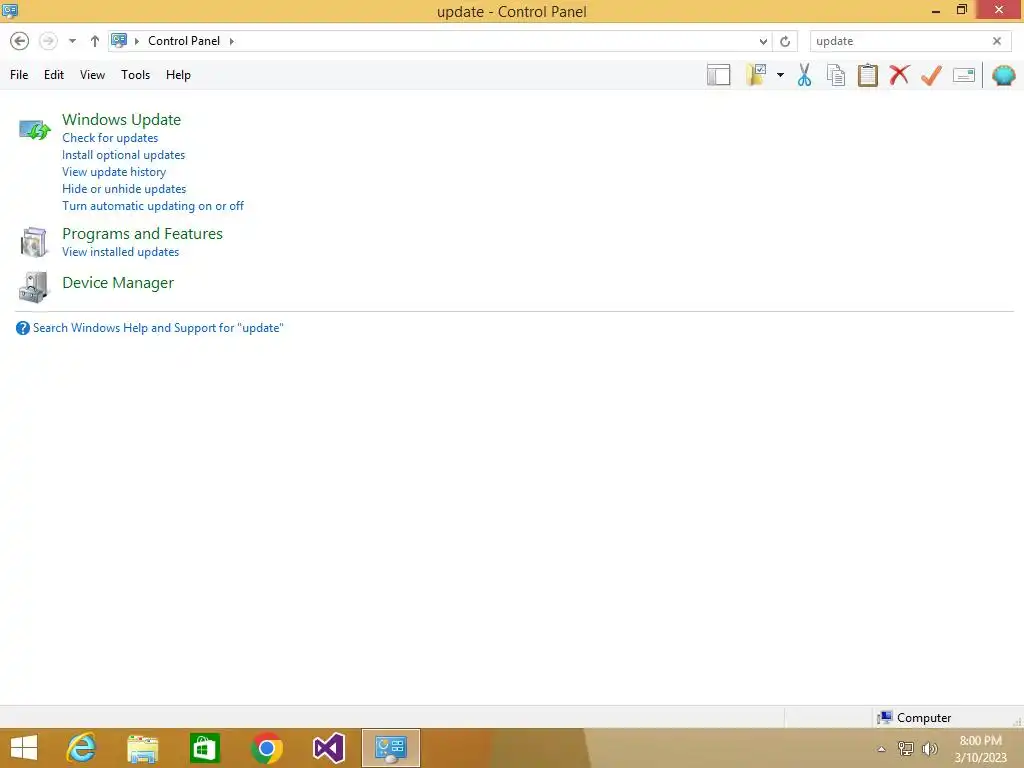Open the Edit menu
1024x768 pixels.
click(x=54, y=75)
